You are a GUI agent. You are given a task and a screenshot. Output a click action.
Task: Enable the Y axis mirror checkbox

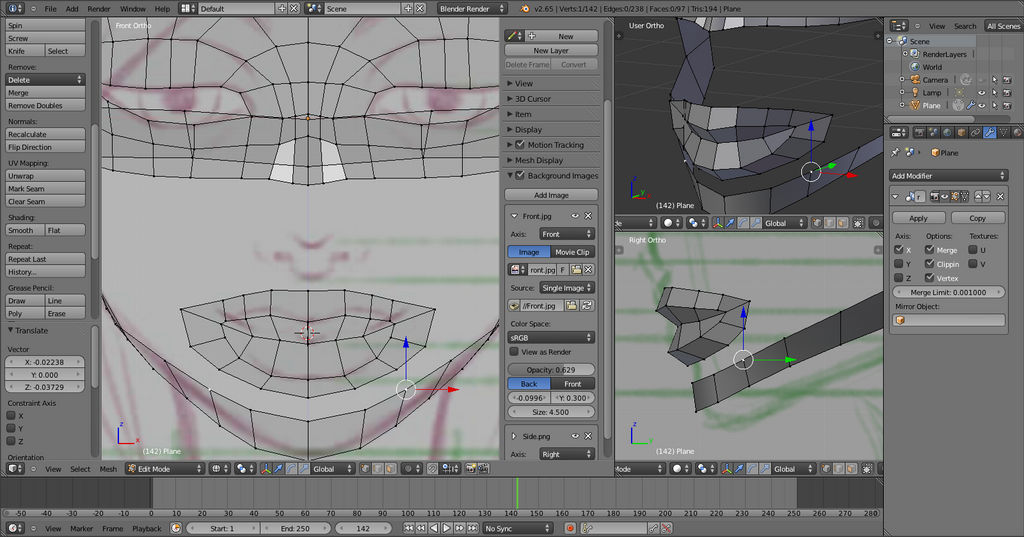(899, 264)
